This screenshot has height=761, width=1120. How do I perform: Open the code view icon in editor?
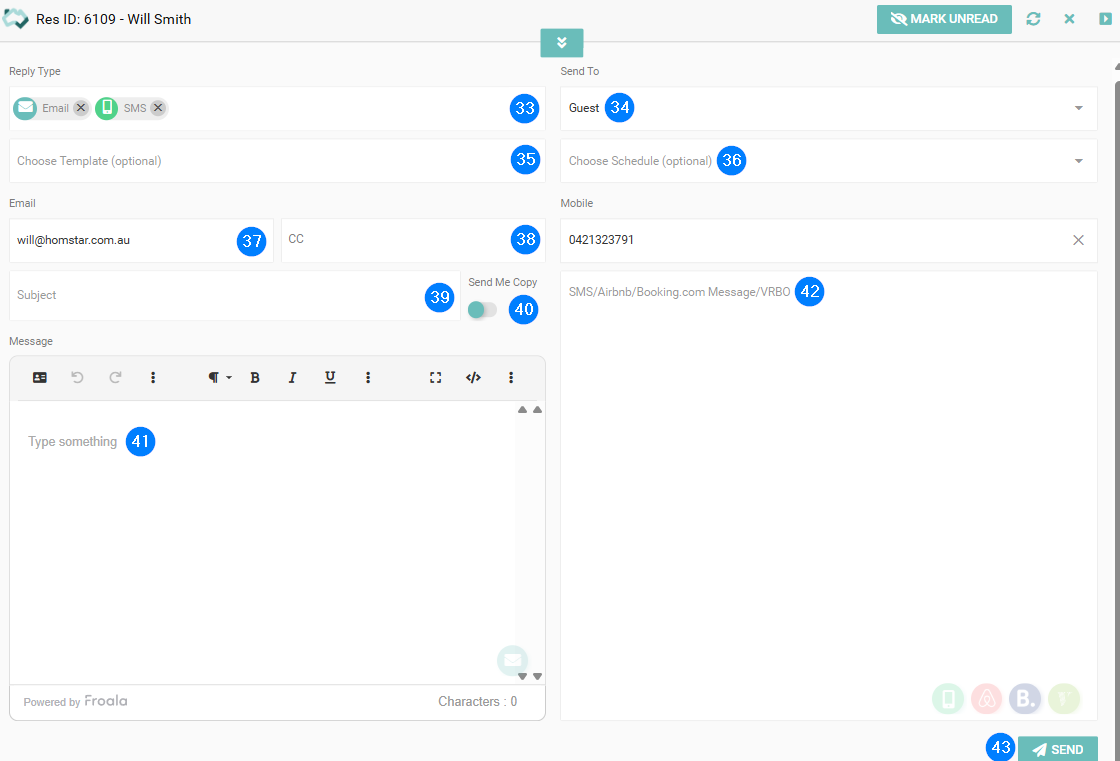pyautogui.click(x=474, y=378)
